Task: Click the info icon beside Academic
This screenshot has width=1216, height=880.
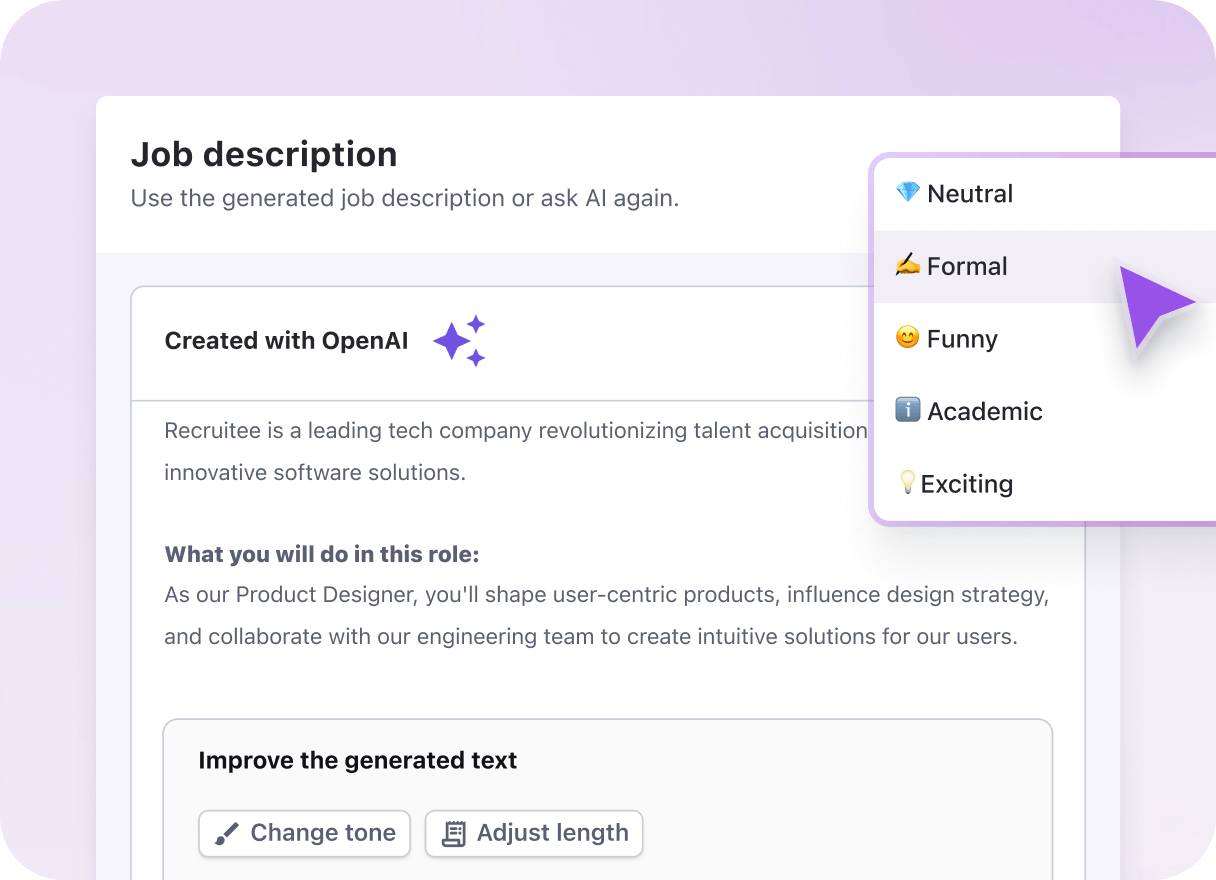Action: [x=906, y=410]
